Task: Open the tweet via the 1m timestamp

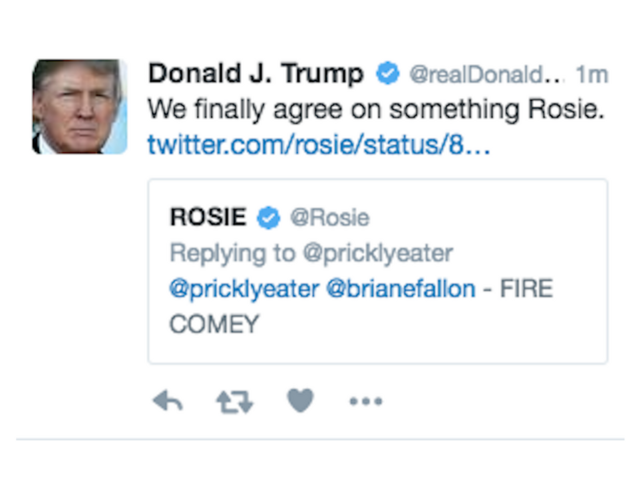Action: [592, 75]
